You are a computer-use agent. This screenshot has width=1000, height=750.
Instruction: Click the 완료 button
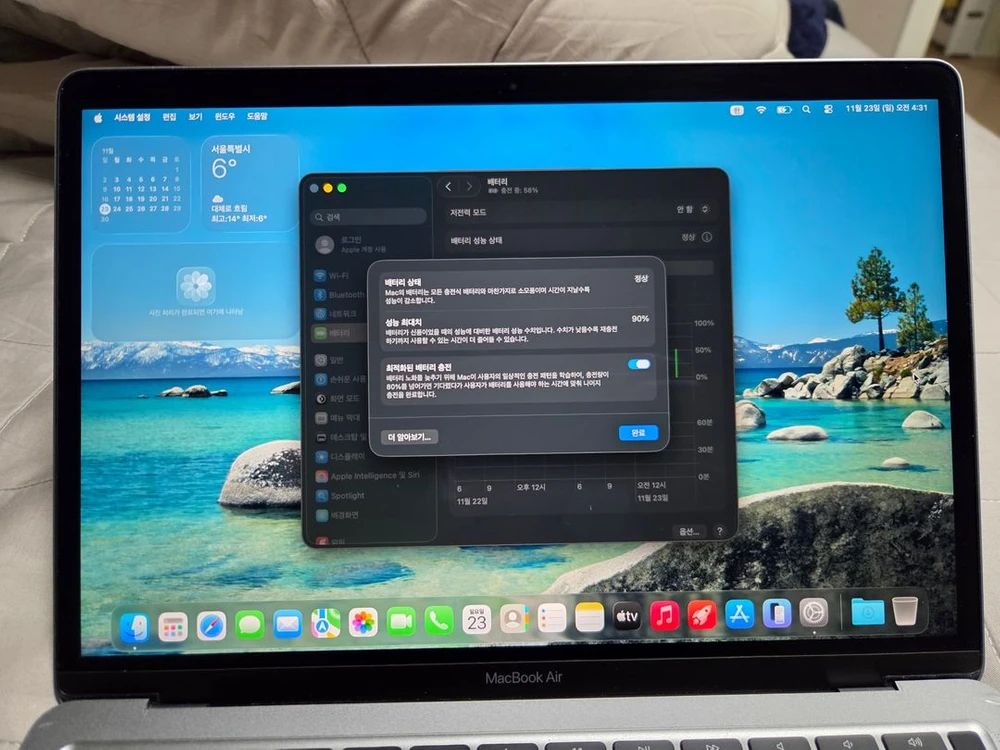[638, 432]
